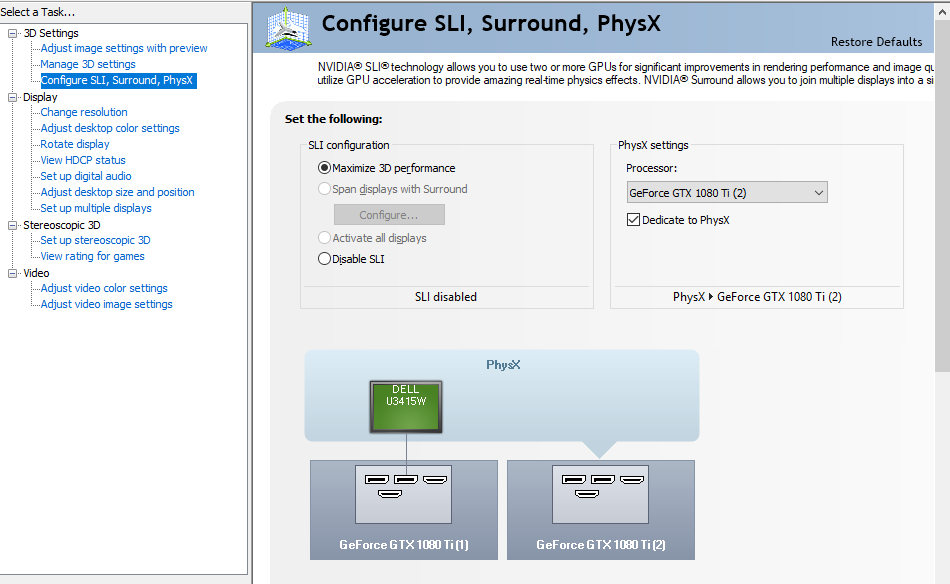Click the 'PhysX settings' group label
The width and height of the screenshot is (950, 584).
coord(653,145)
